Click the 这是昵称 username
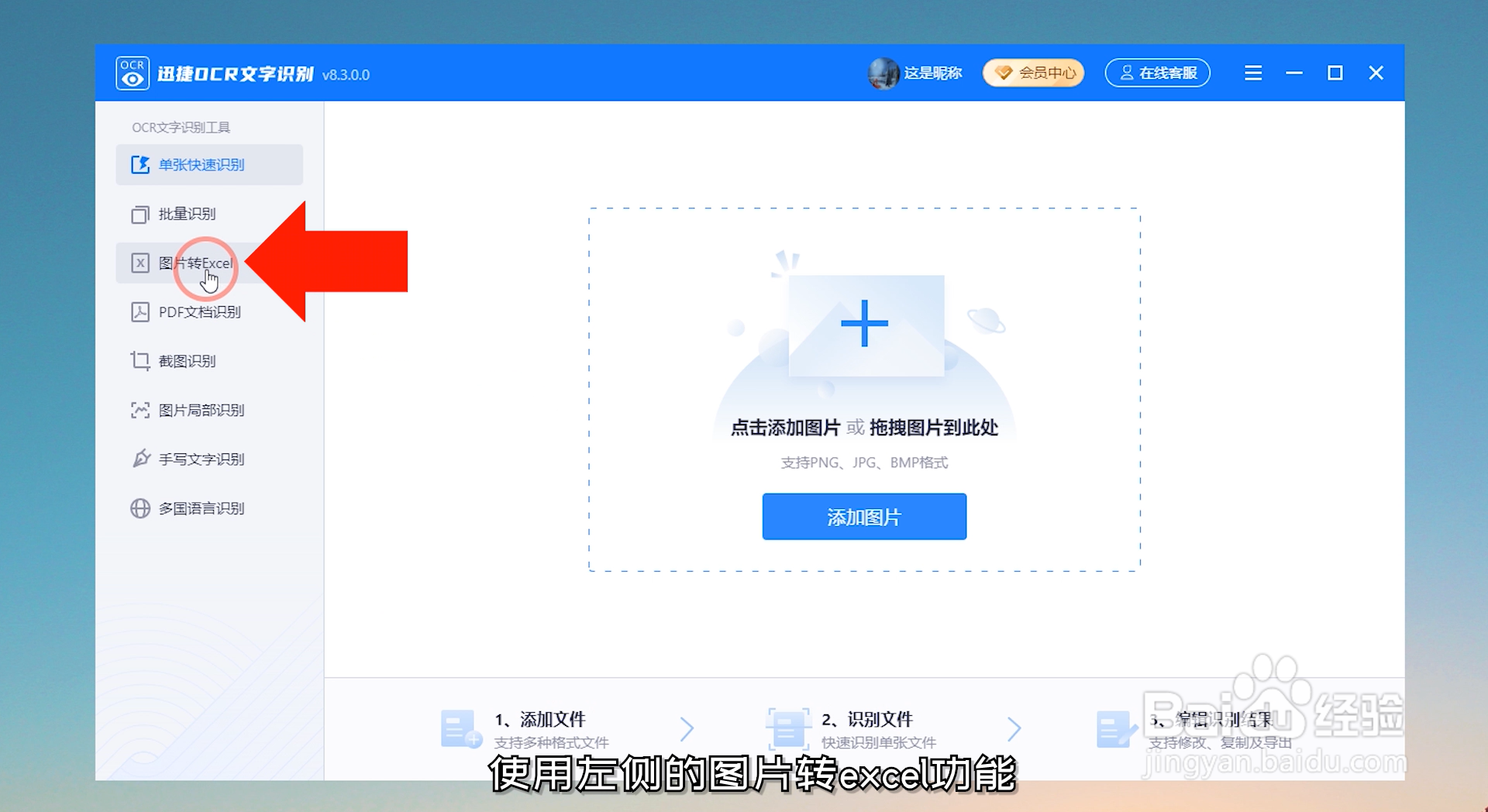 click(933, 73)
